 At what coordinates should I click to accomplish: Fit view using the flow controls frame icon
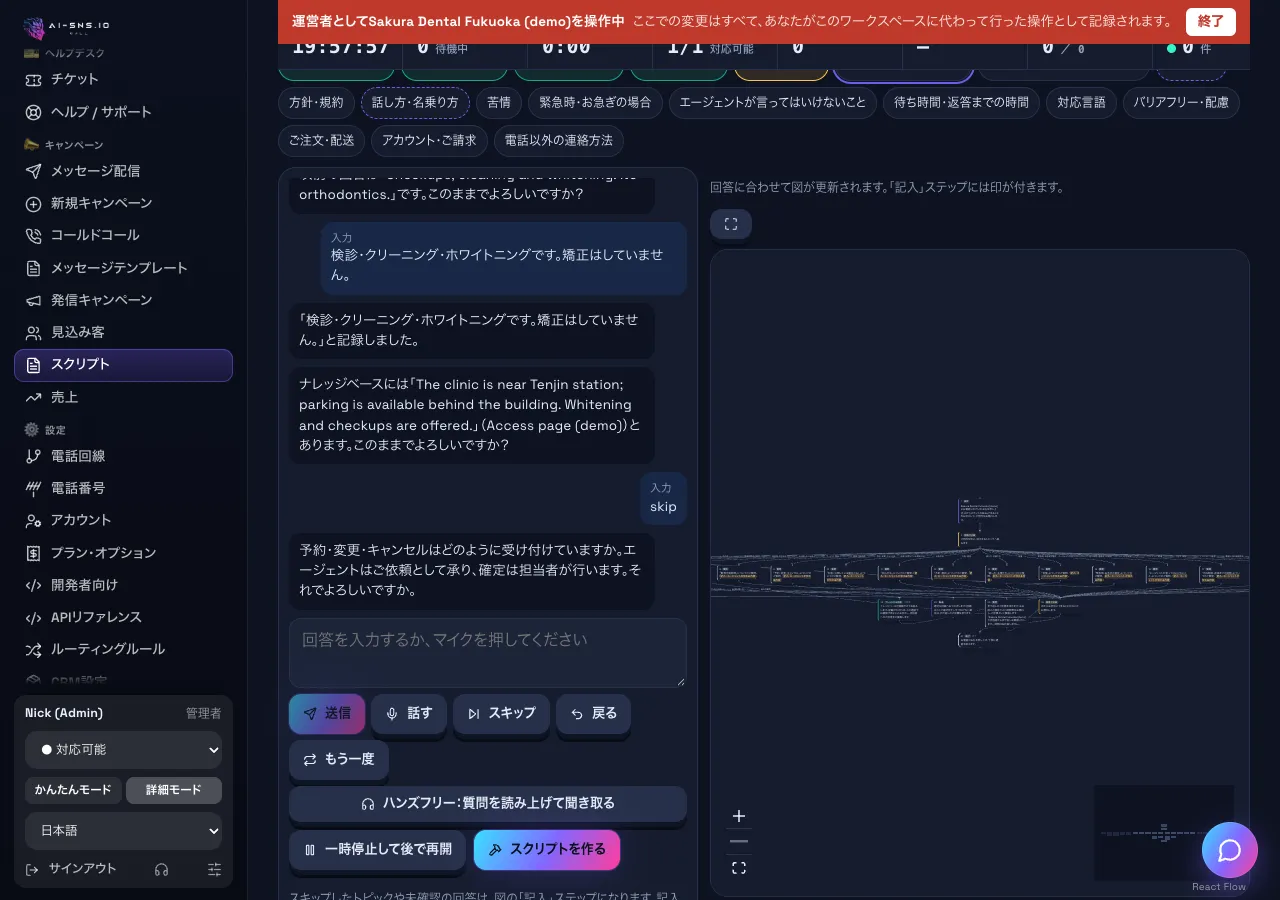point(739,868)
